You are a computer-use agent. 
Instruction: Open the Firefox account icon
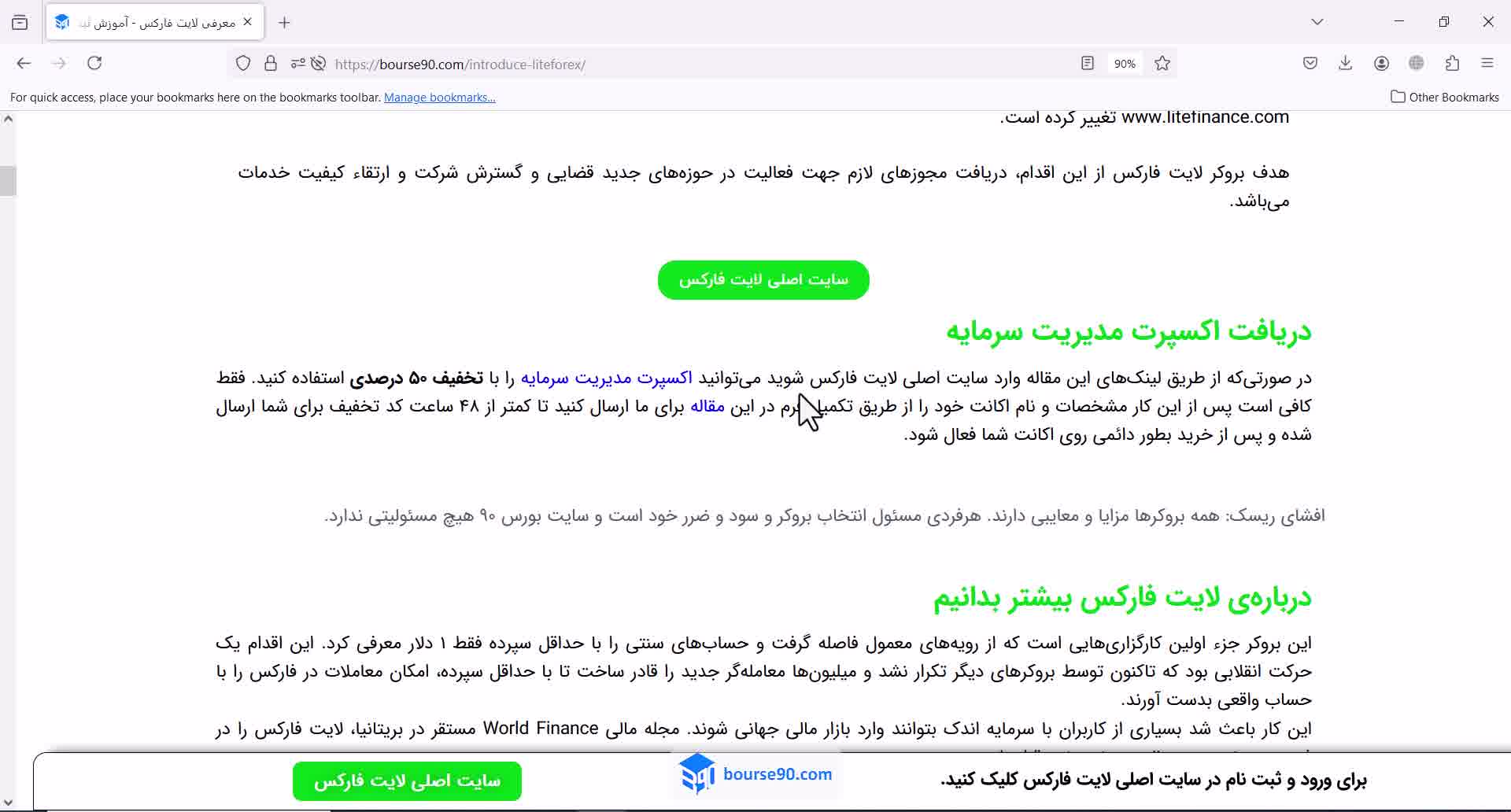[x=1381, y=64]
